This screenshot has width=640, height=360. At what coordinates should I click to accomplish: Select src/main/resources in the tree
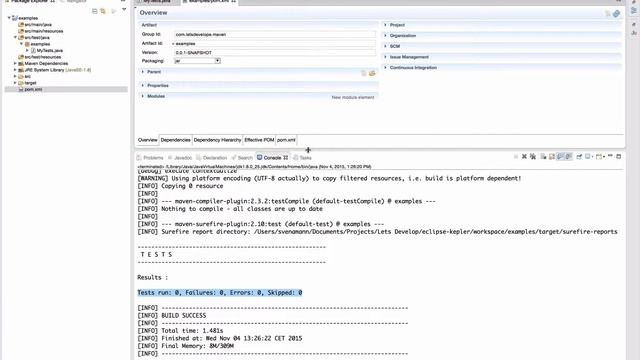click(44, 31)
